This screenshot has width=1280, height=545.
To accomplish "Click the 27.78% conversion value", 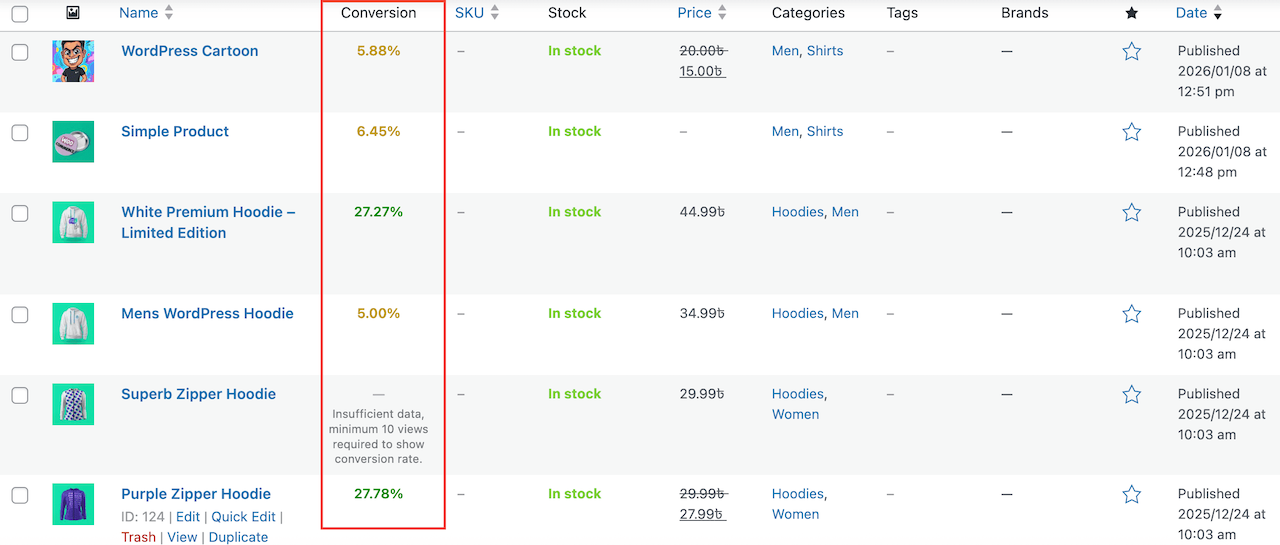I will point(378,494).
